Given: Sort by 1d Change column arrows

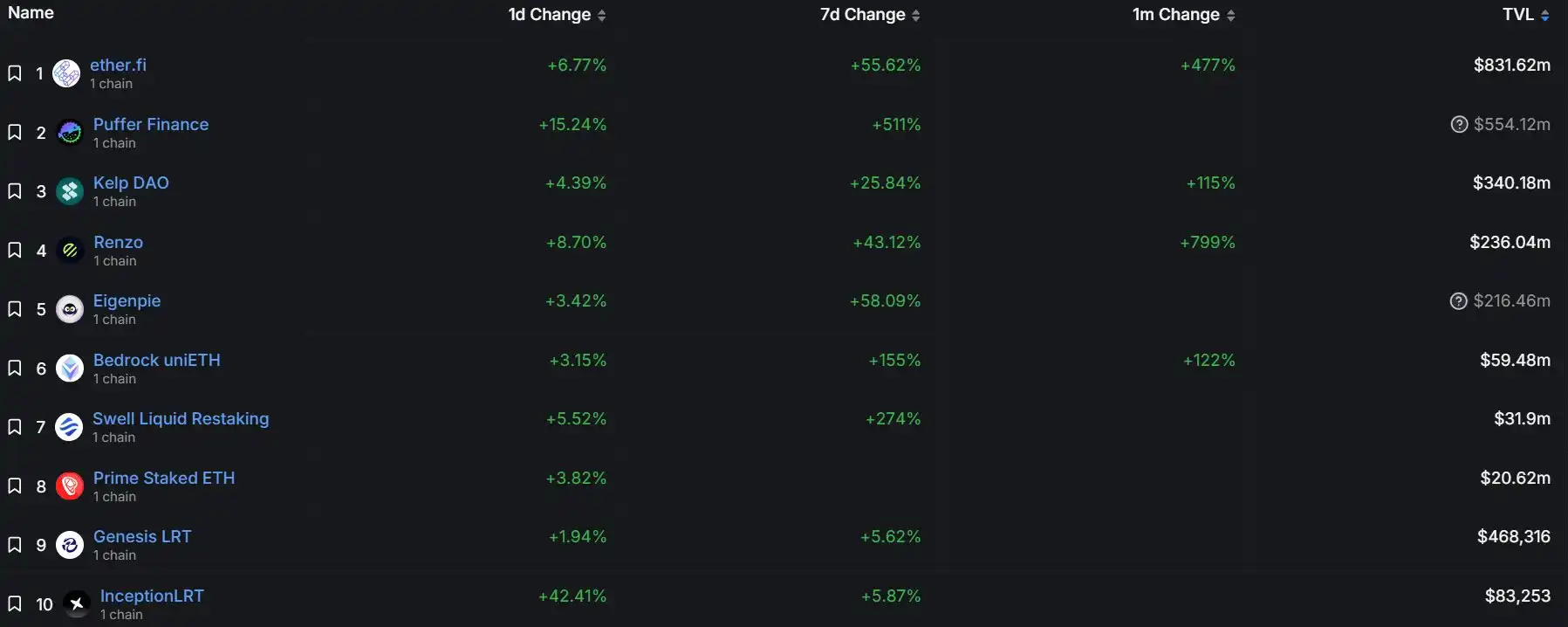Looking at the screenshot, I should pos(601,15).
